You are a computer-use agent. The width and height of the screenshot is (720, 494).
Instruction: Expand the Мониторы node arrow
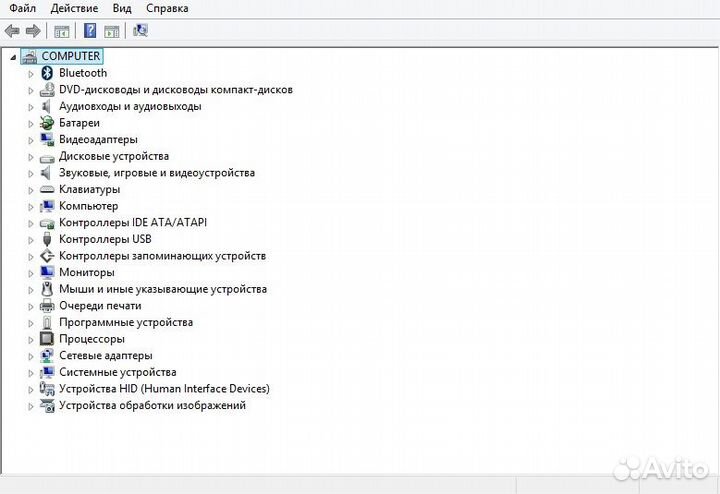31,273
